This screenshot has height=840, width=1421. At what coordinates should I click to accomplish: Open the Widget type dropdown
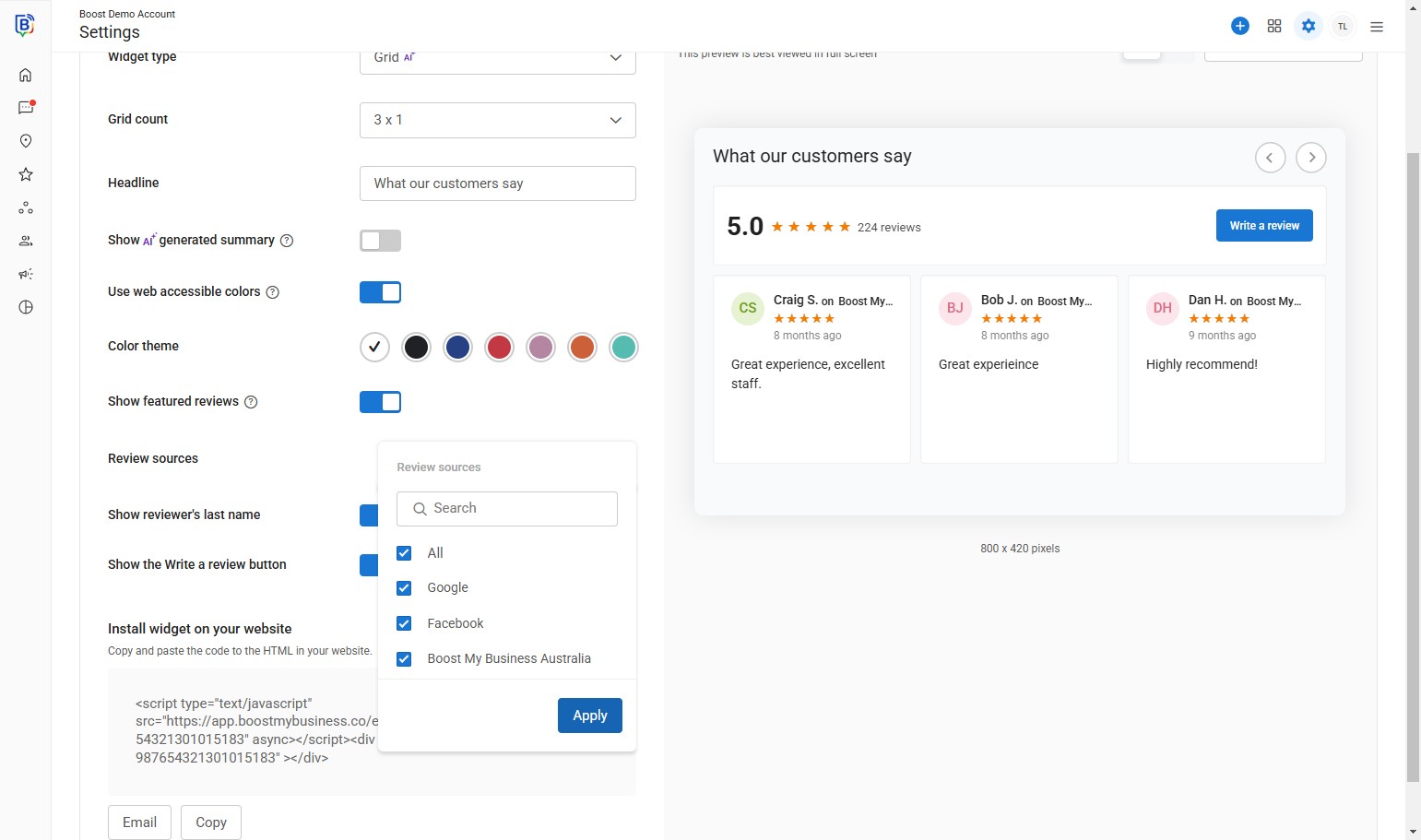tap(497, 58)
